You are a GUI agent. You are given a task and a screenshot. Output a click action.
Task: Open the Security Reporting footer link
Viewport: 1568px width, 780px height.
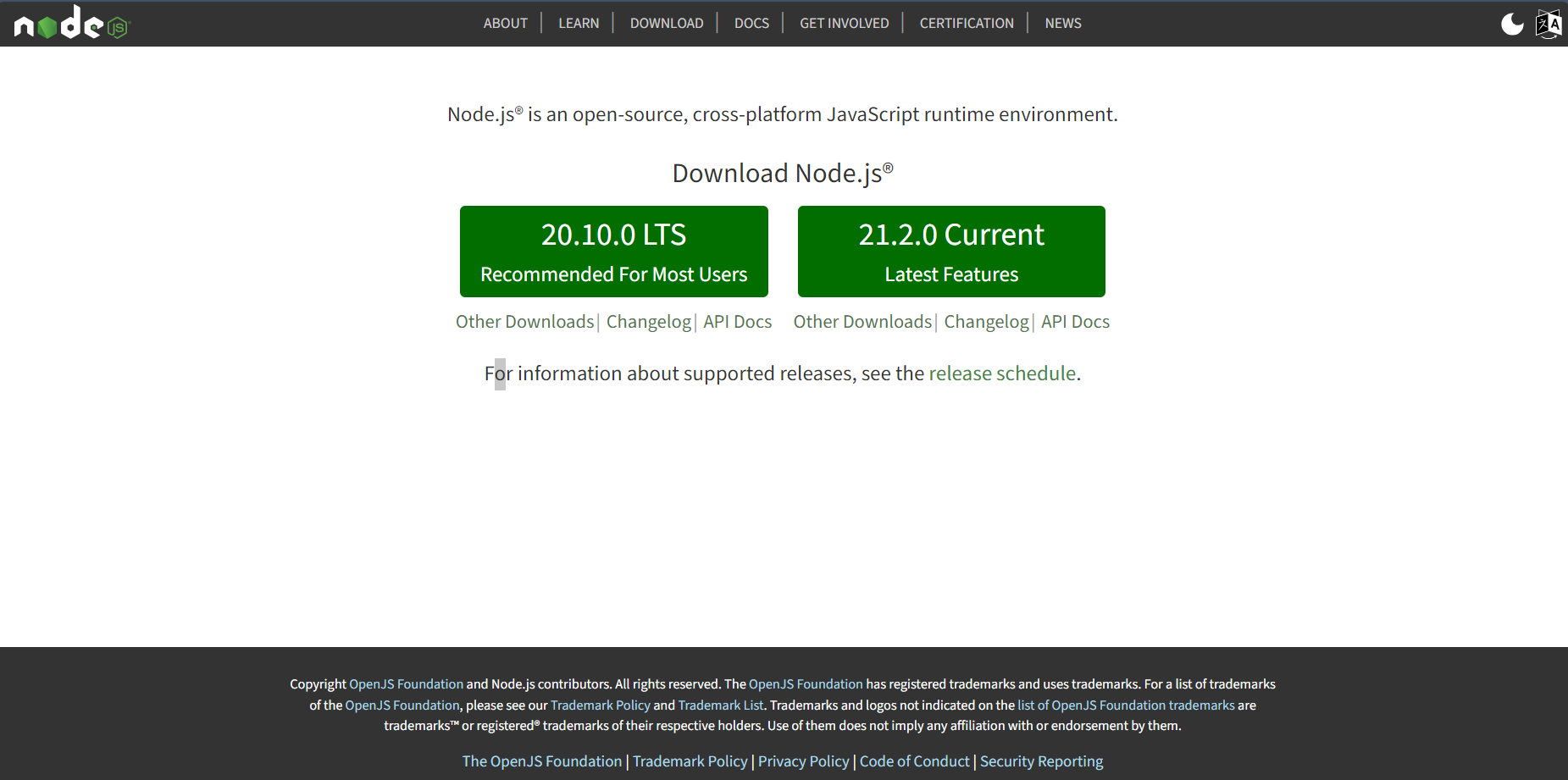(x=1041, y=761)
